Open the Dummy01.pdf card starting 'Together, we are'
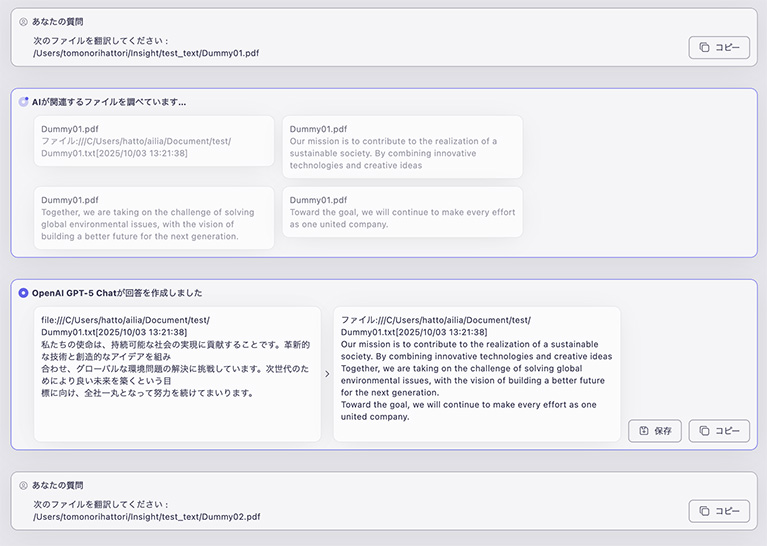The width and height of the screenshot is (767, 546). pyautogui.click(x=154, y=218)
